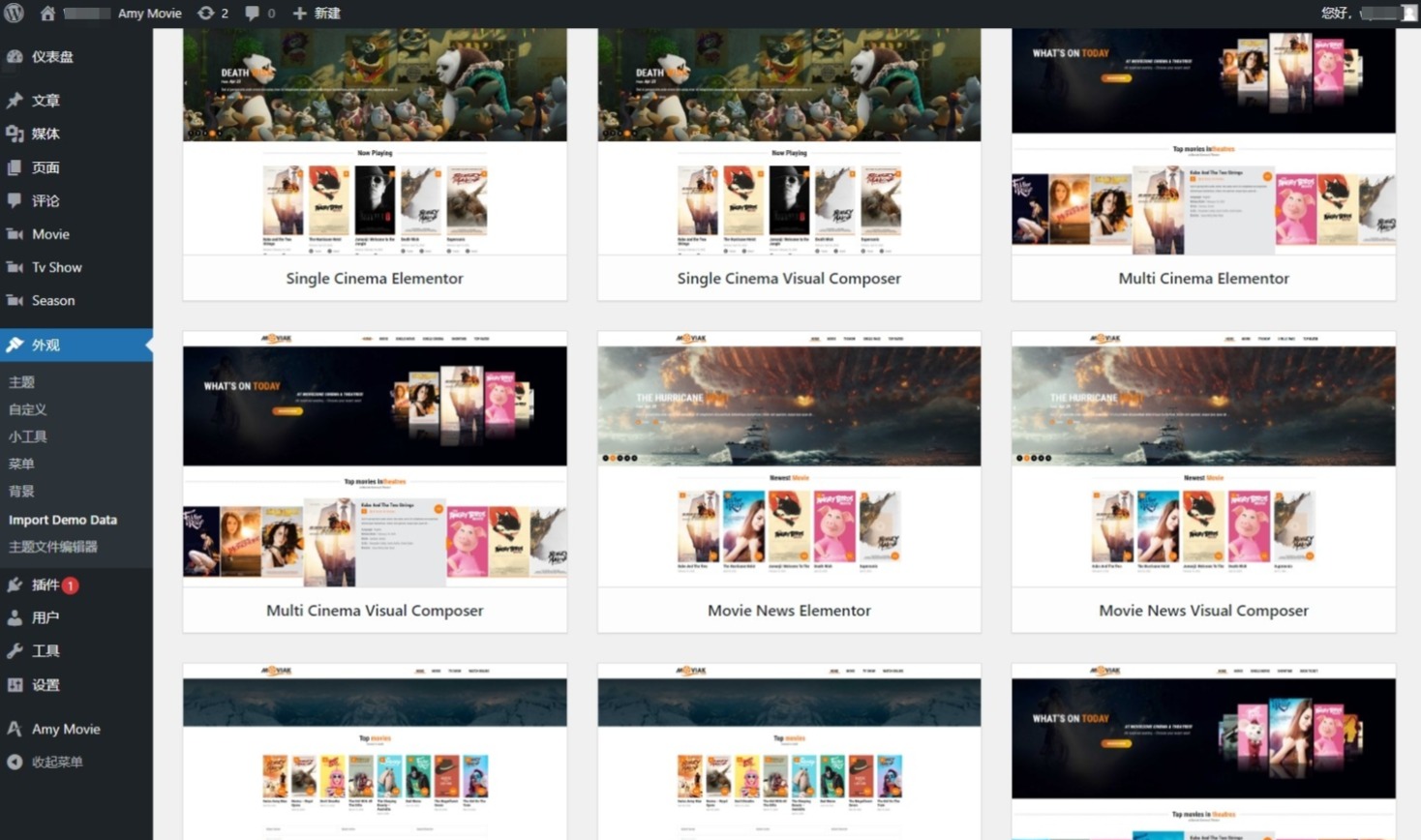
Task: Click the 工具 wrench icon
Action: pos(15,651)
